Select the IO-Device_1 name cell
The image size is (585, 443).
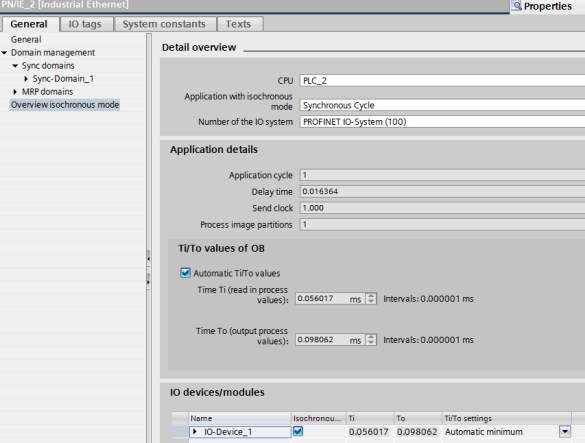click(x=240, y=432)
